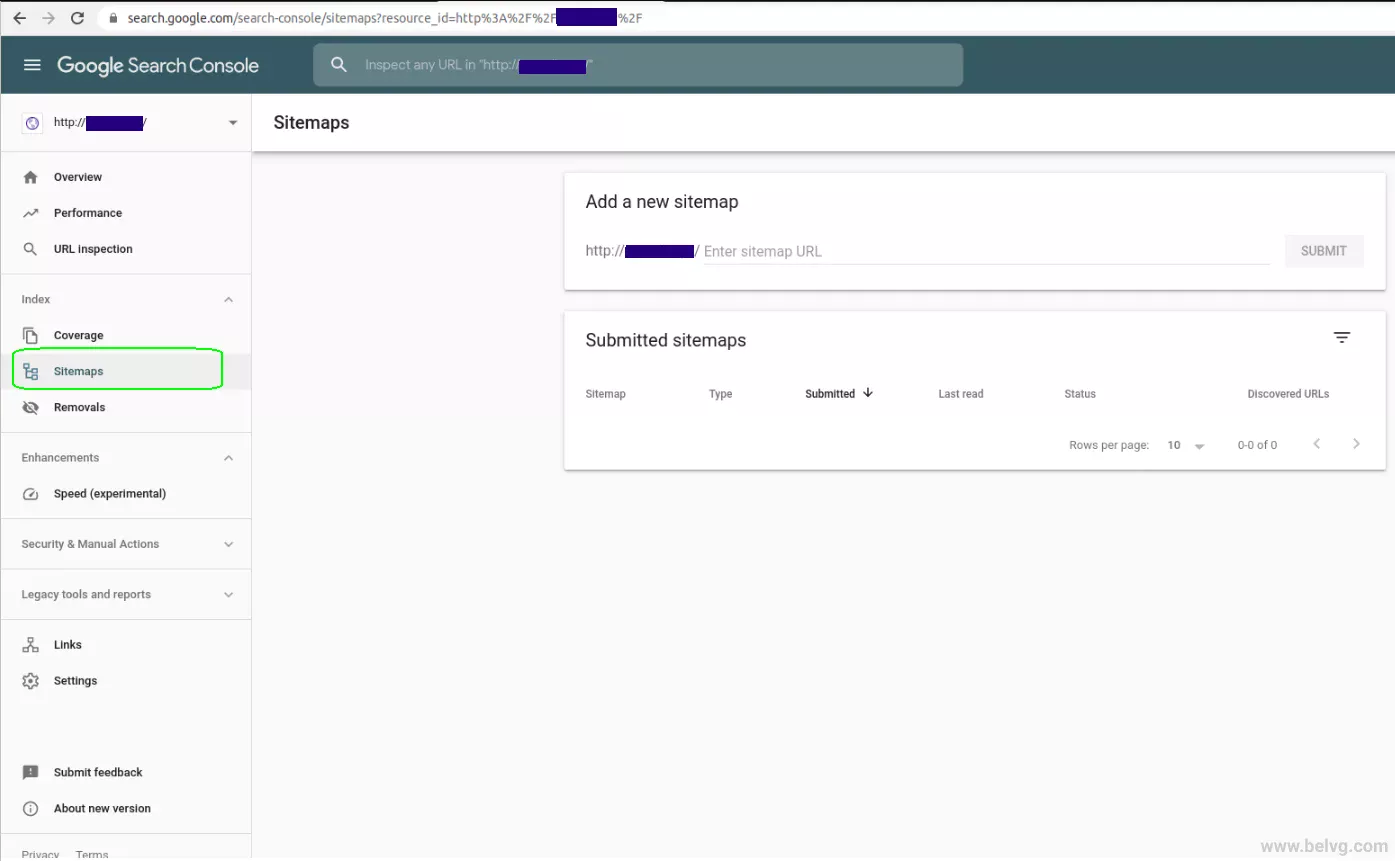Screen dimensions: 1395x861
Task: Click the Sitemaps tree icon
Action: [31, 371]
